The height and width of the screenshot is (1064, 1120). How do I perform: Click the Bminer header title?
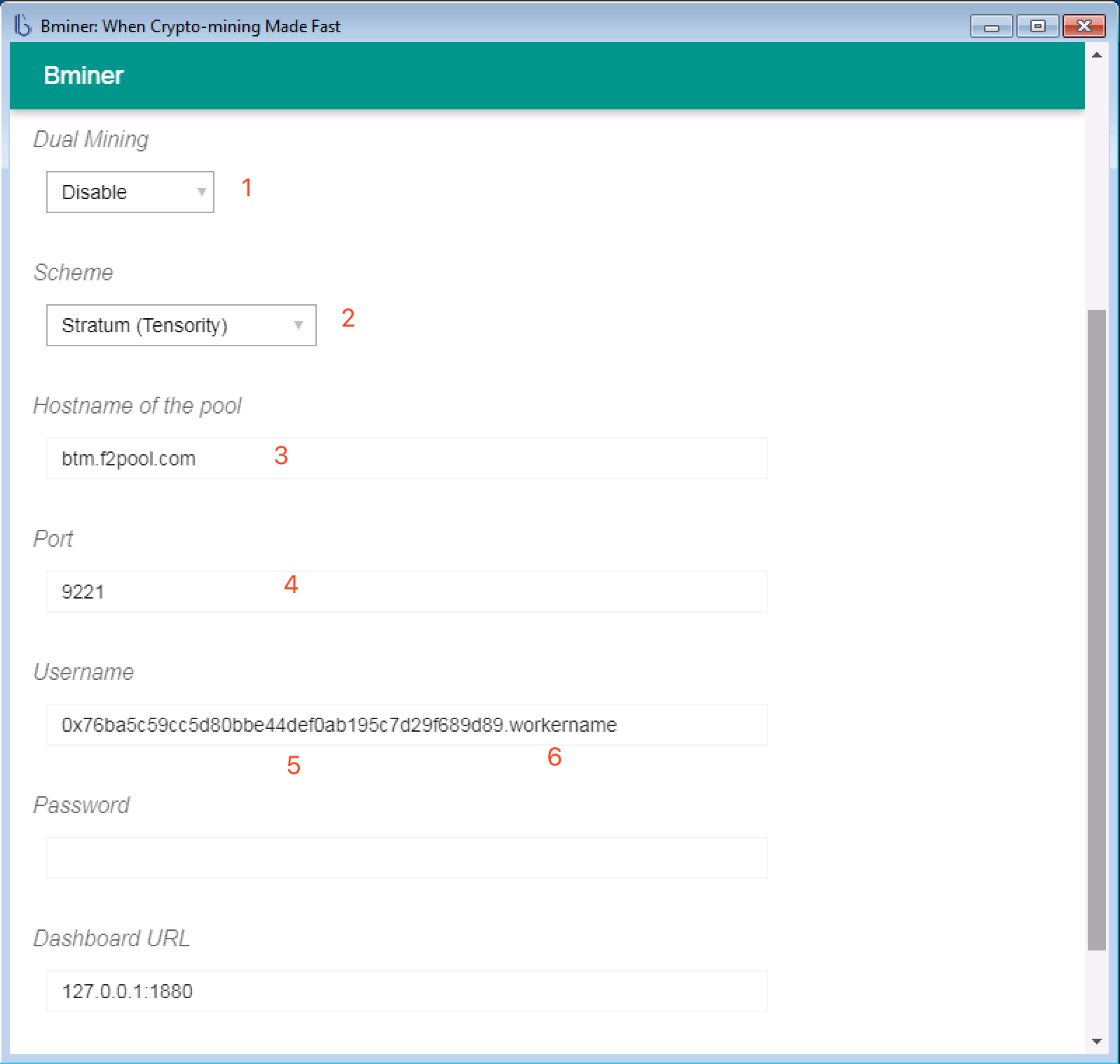click(x=83, y=76)
